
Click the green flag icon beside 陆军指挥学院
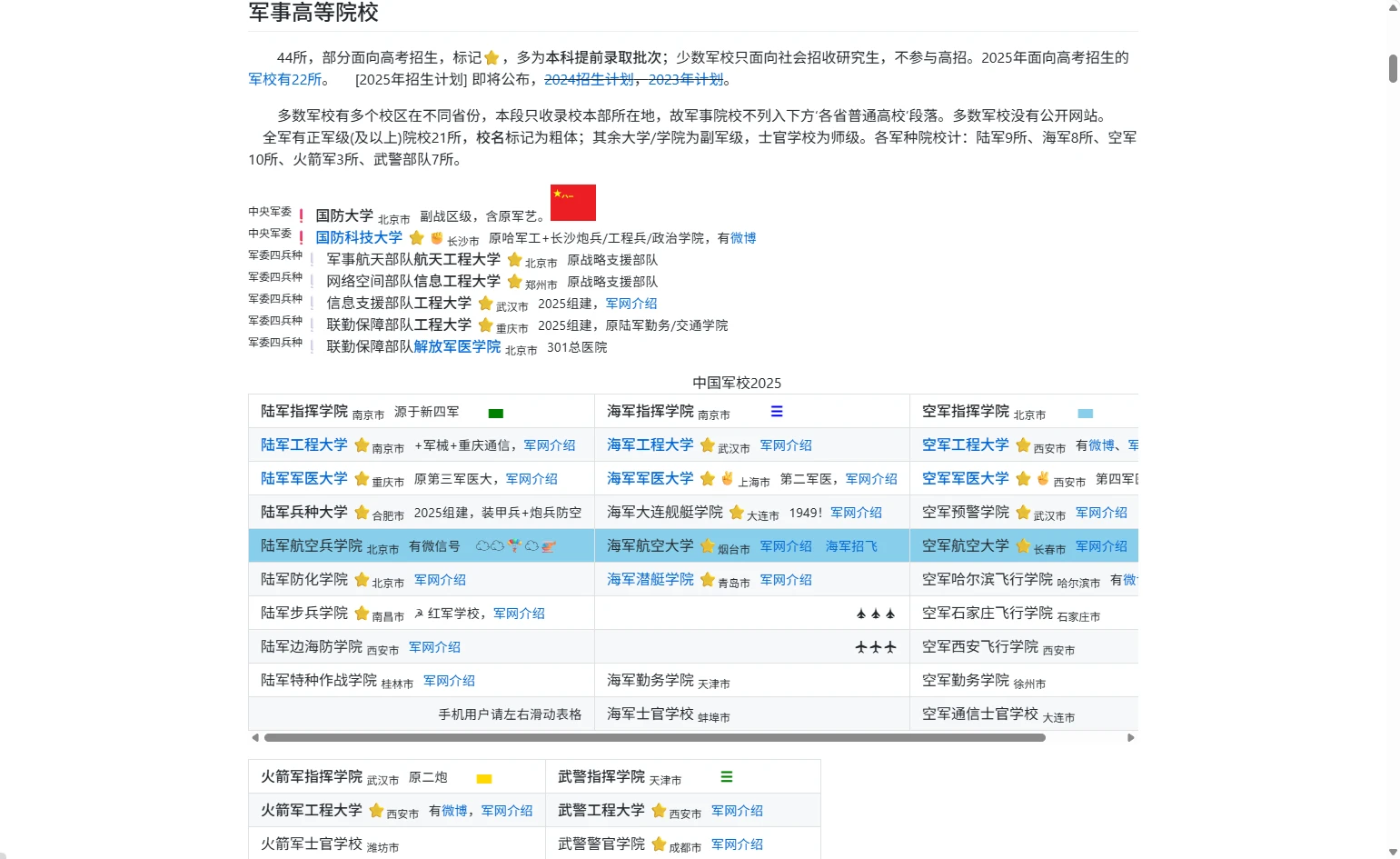(x=495, y=413)
